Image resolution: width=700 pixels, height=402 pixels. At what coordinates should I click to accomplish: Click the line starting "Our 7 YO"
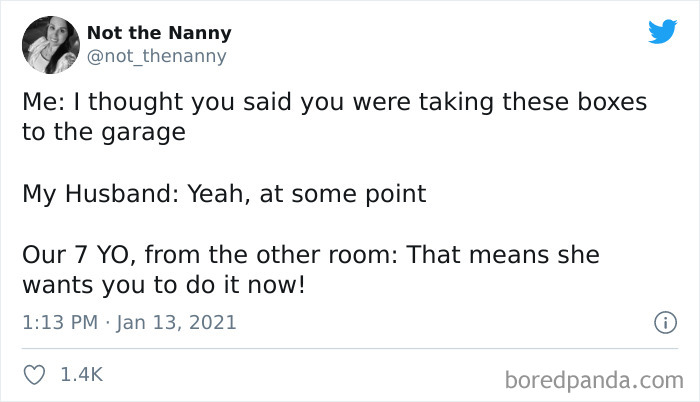(x=311, y=255)
